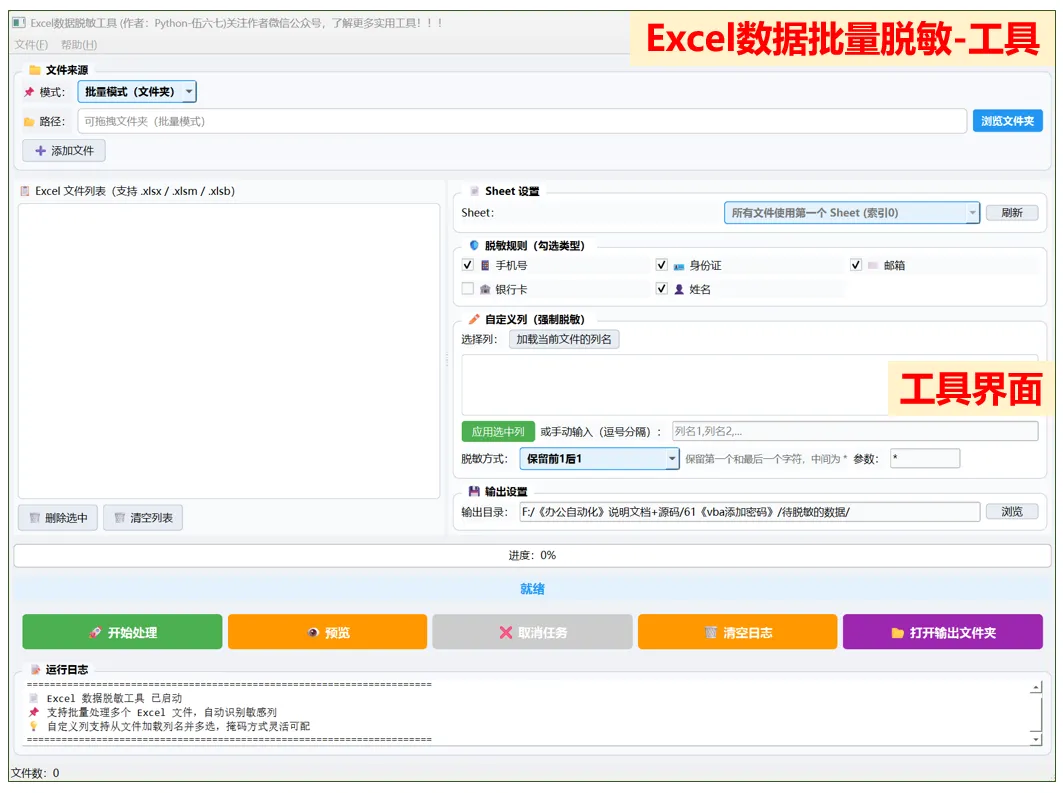Viewport: 1063px width, 793px height.
Task: Open the 文件(F) menu
Action: [x=31, y=45]
